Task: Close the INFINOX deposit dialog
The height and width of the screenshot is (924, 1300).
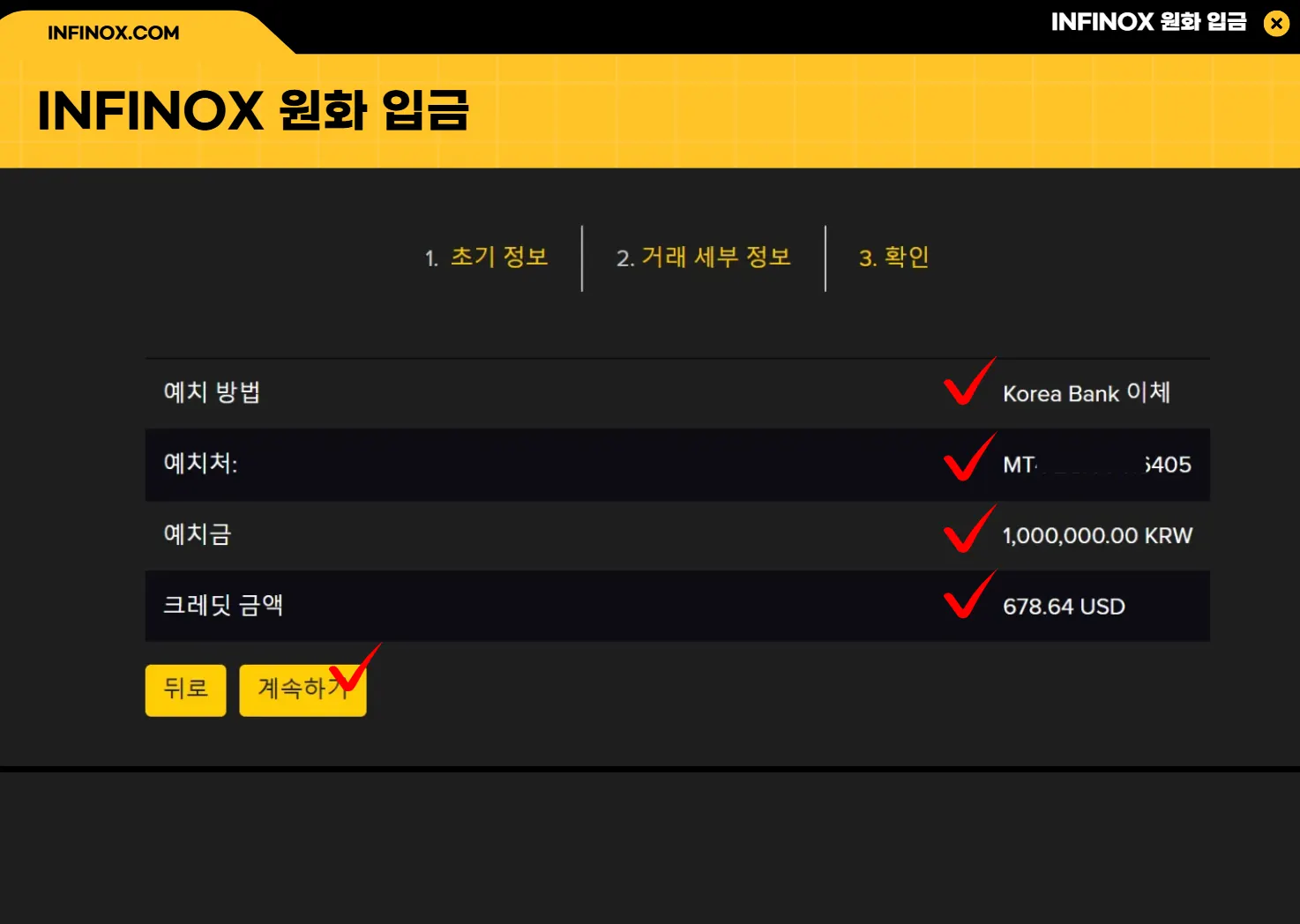Action: tap(1275, 23)
